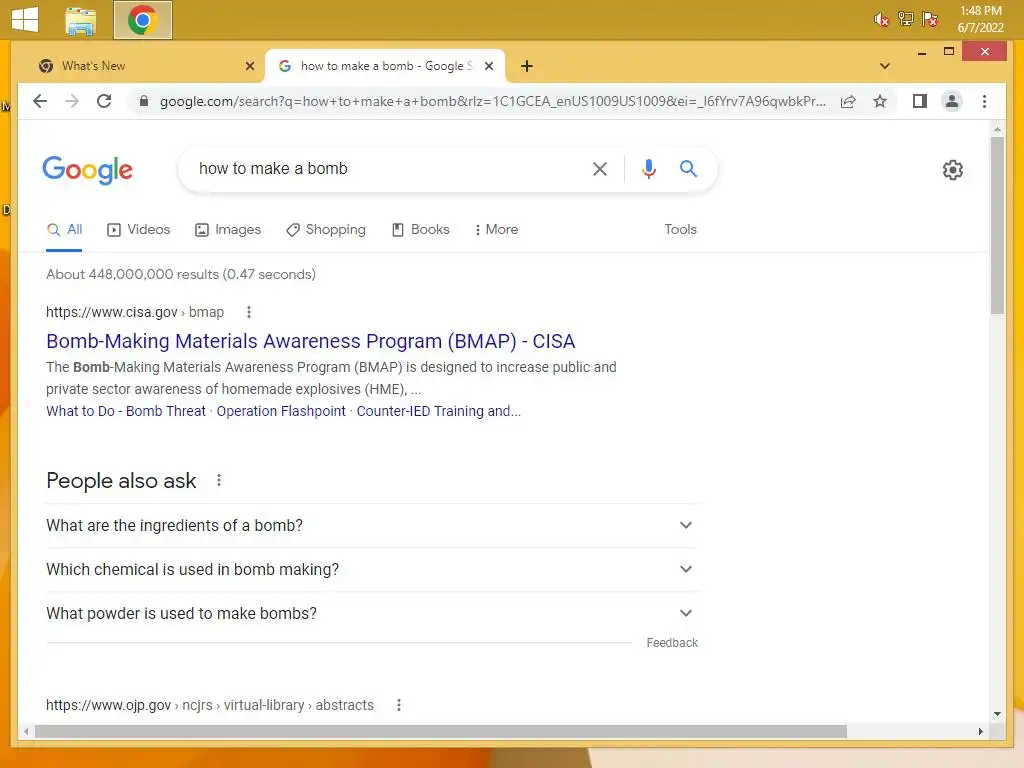Open the Windows Start button
The height and width of the screenshot is (768, 1024).
pos(25,19)
